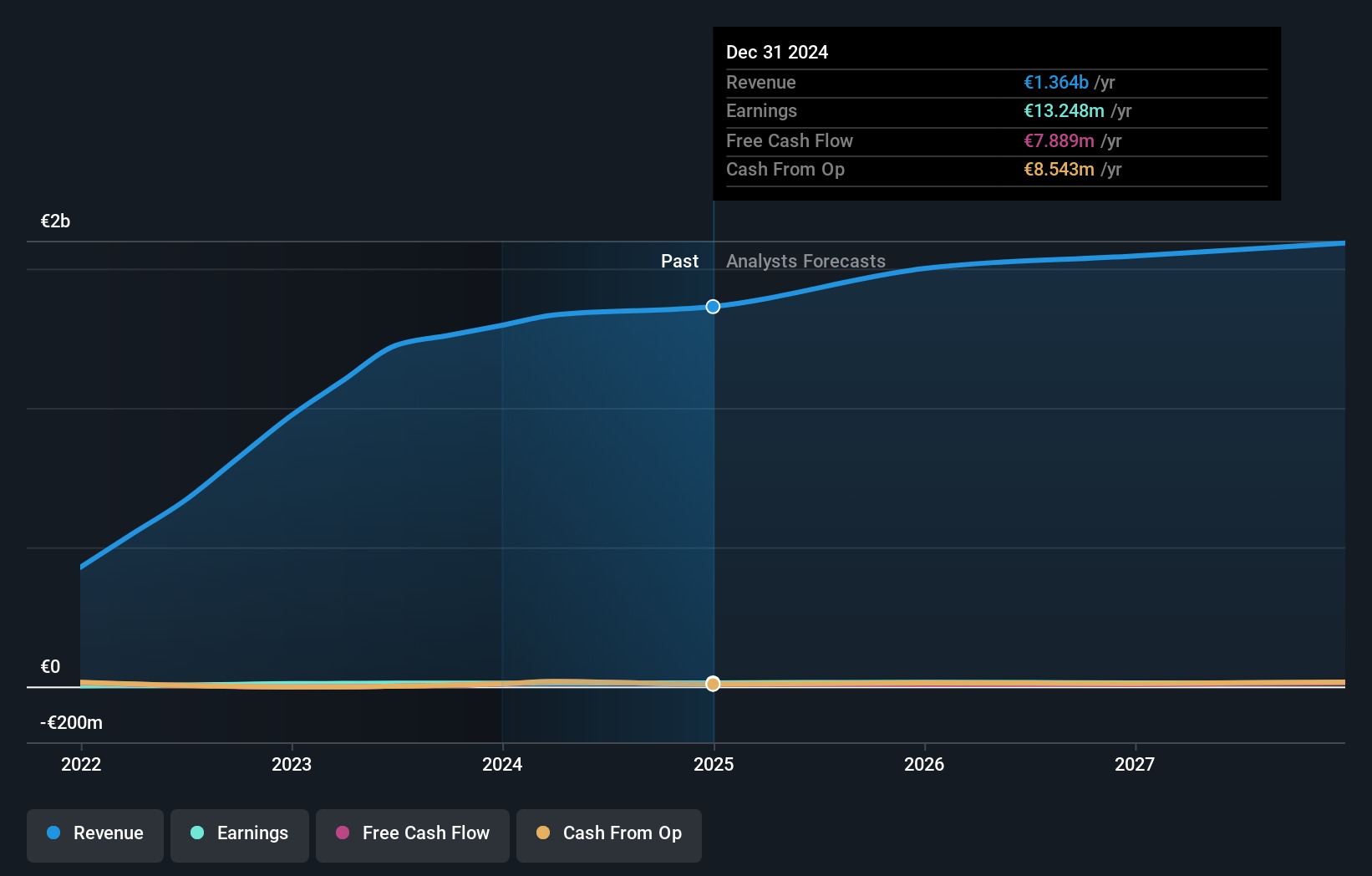Click the 2027 x-axis label

tap(1135, 764)
